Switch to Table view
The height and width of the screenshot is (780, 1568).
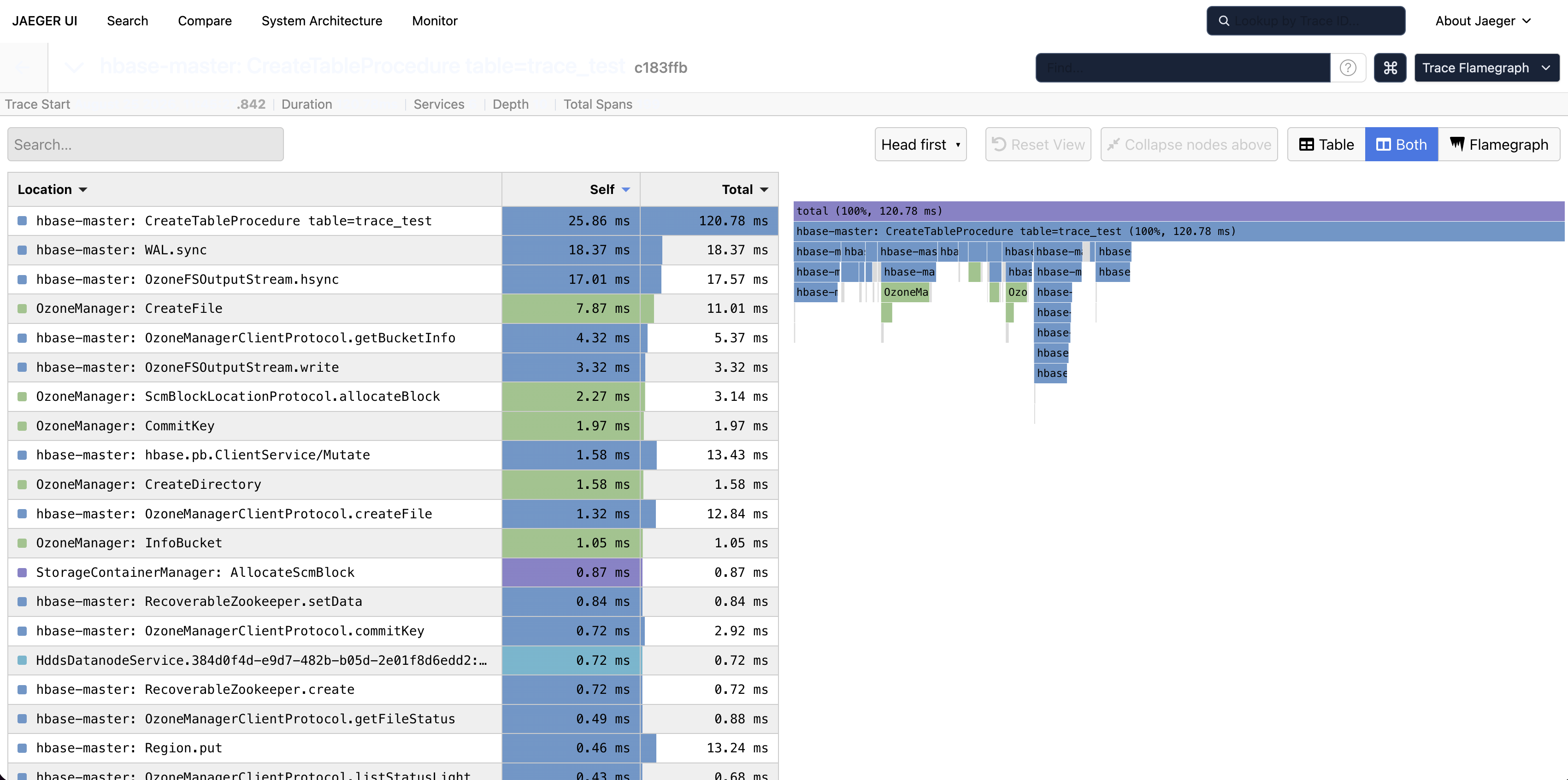click(1326, 144)
